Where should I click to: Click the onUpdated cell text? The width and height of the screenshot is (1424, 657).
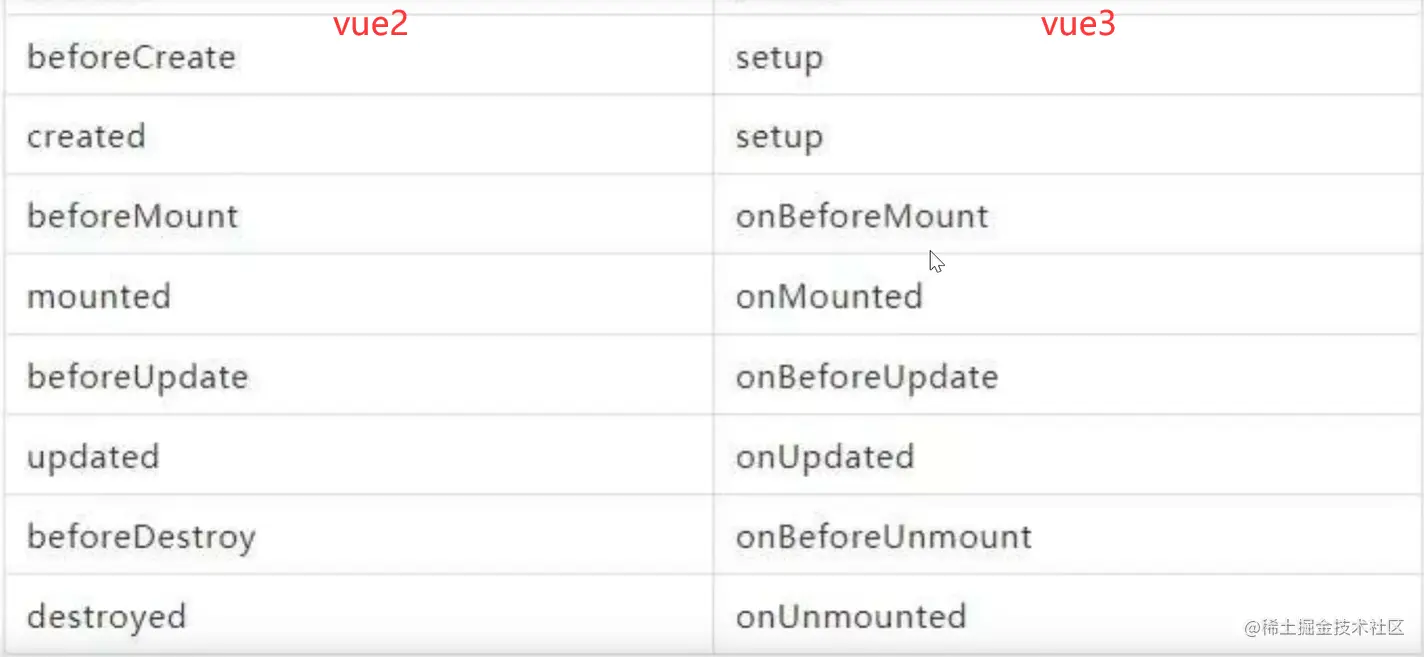(x=825, y=457)
